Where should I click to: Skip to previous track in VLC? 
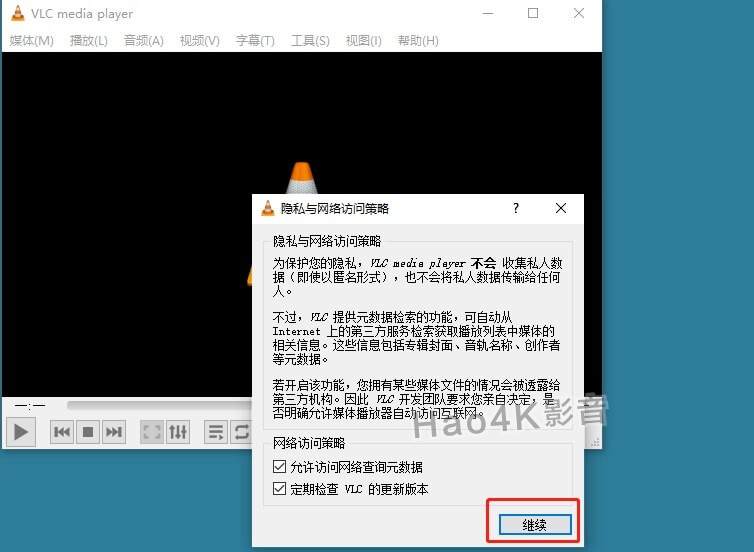(x=62, y=432)
